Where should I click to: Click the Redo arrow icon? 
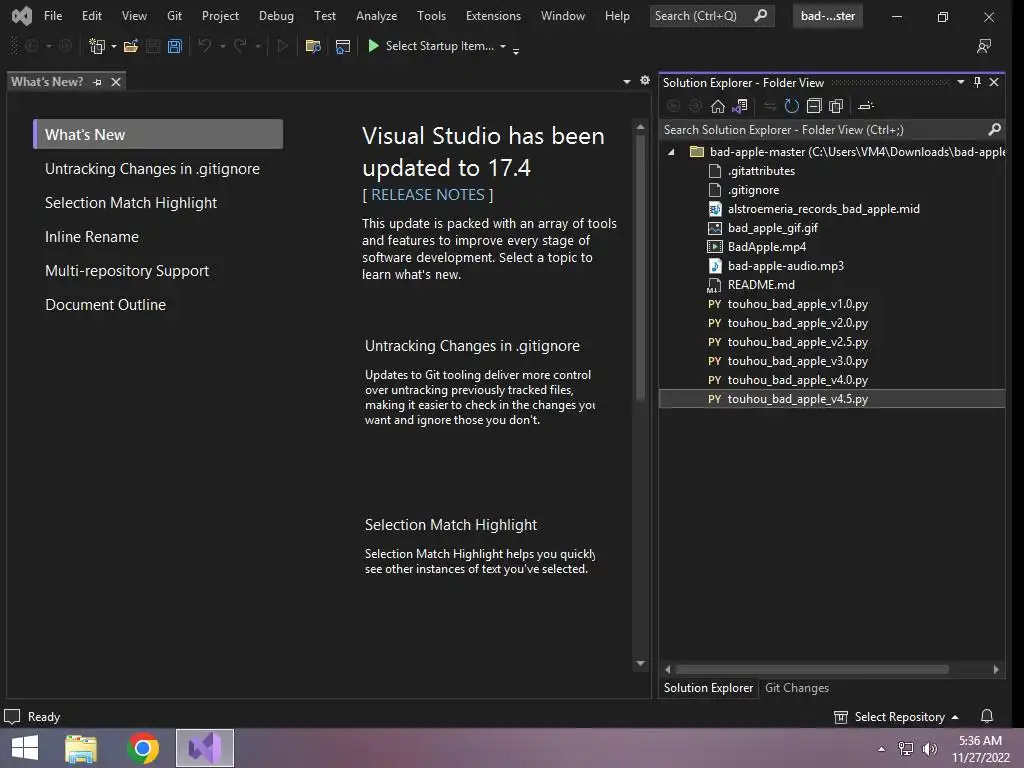(240, 46)
